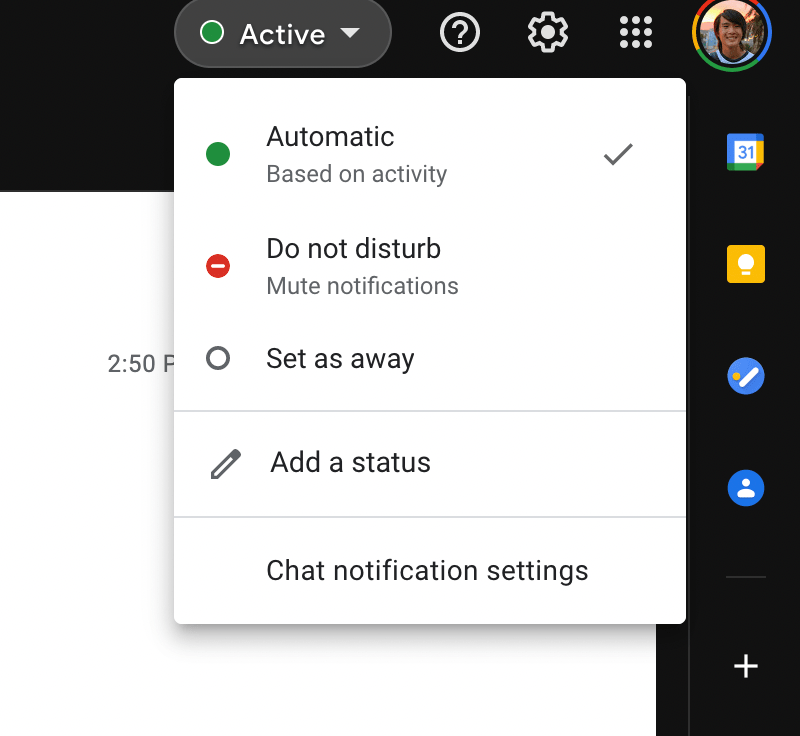
Task: Click the green status dot in Active button
Action: point(212,33)
